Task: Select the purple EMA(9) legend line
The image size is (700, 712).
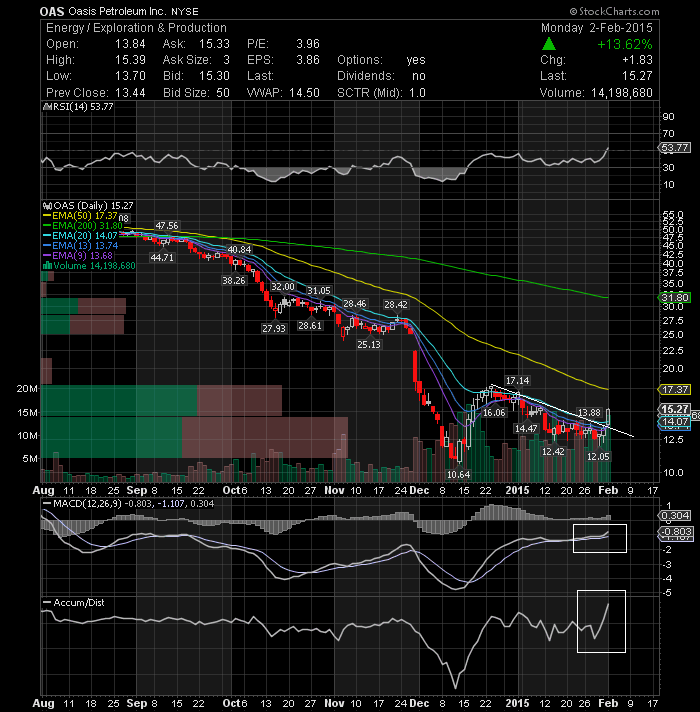Action: [47, 256]
